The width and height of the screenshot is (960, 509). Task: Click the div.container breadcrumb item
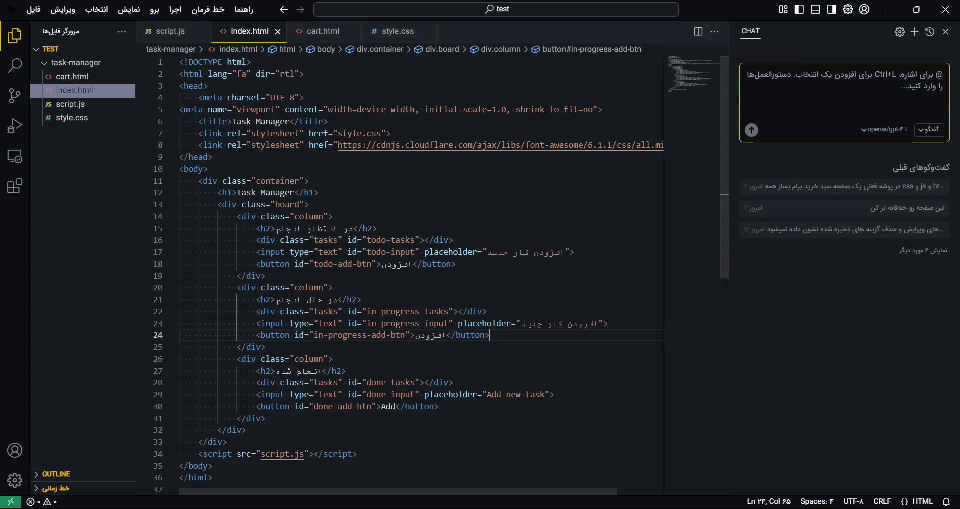tap(374, 49)
